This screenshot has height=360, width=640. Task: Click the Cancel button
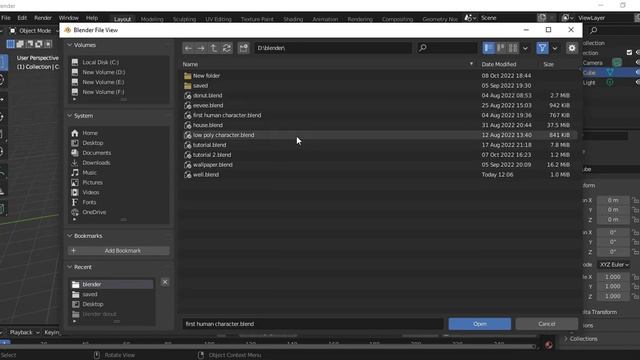[x=547, y=324]
